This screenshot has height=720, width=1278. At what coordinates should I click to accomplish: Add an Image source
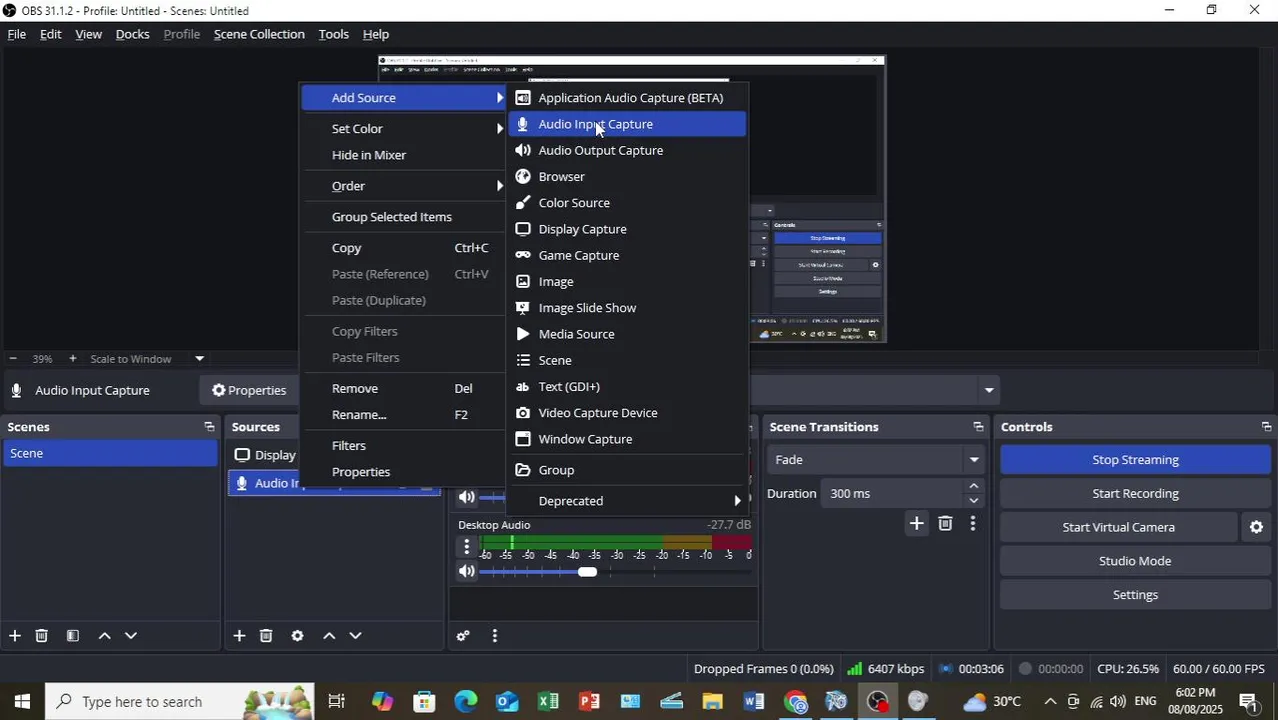[627, 281]
